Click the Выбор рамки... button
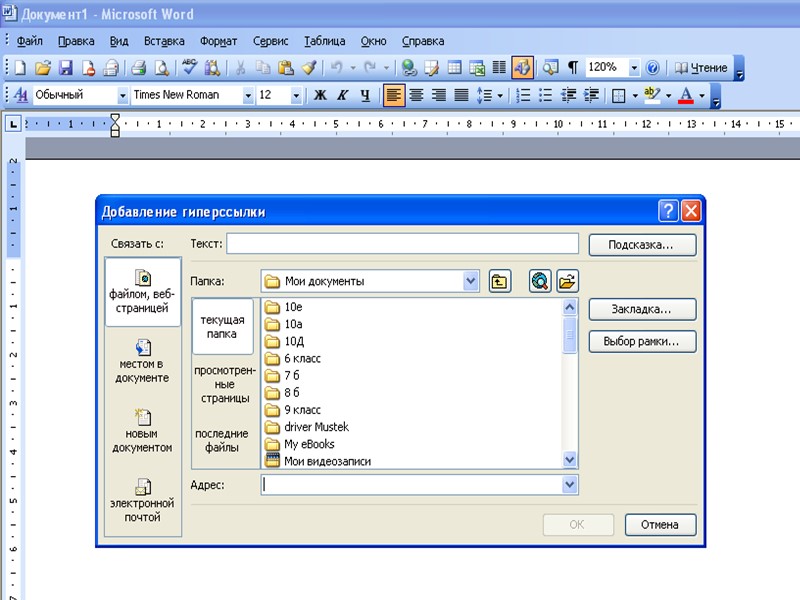Screen dimensions: 800x600 pyautogui.click(x=642, y=341)
